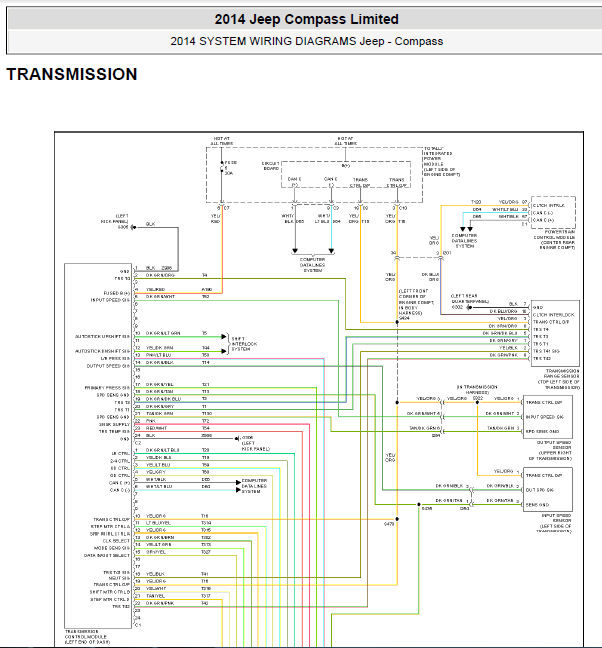Click "TRS T41 SIG" in the range sensor box
Screen dimensions: 602x648
click(x=546, y=351)
